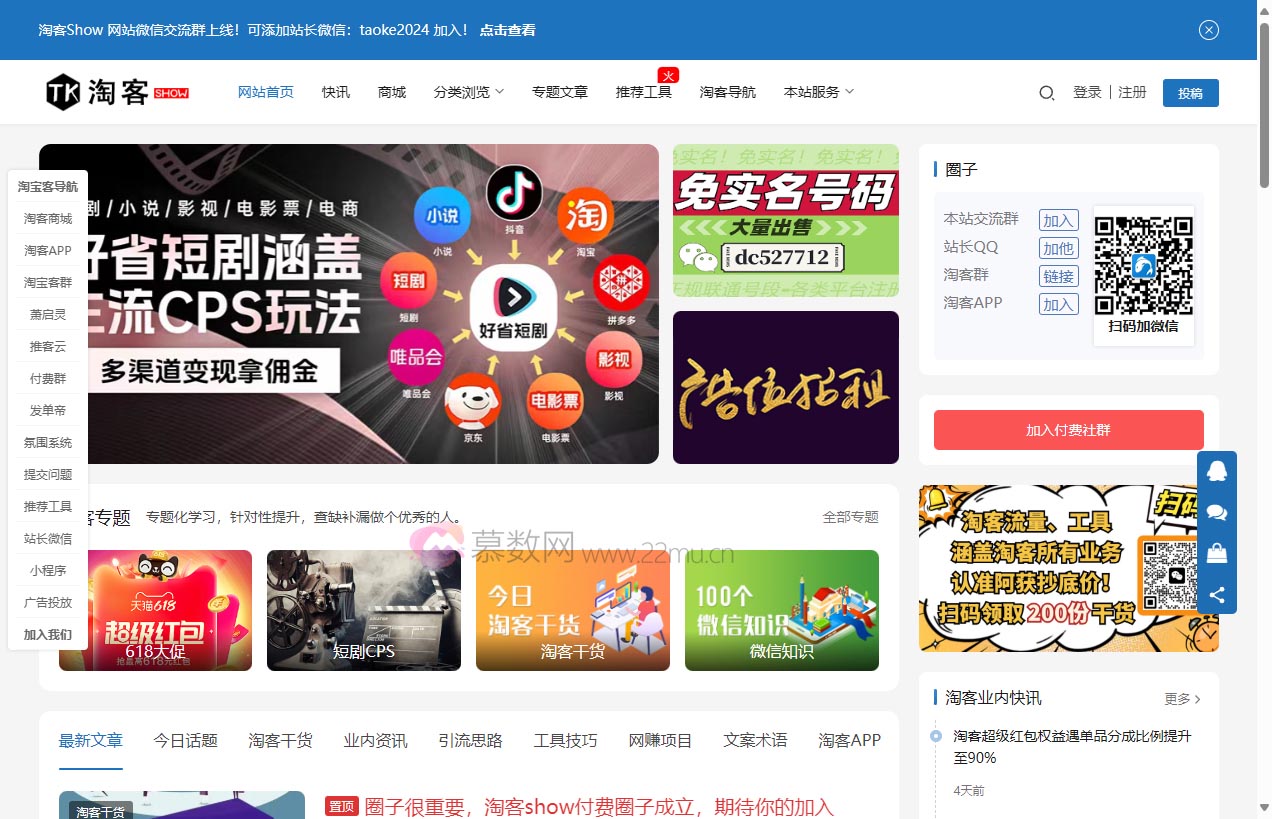Screen dimensions: 1272x819
Task: Open the 短剧CPS topic thumbnail
Action: coord(364,610)
